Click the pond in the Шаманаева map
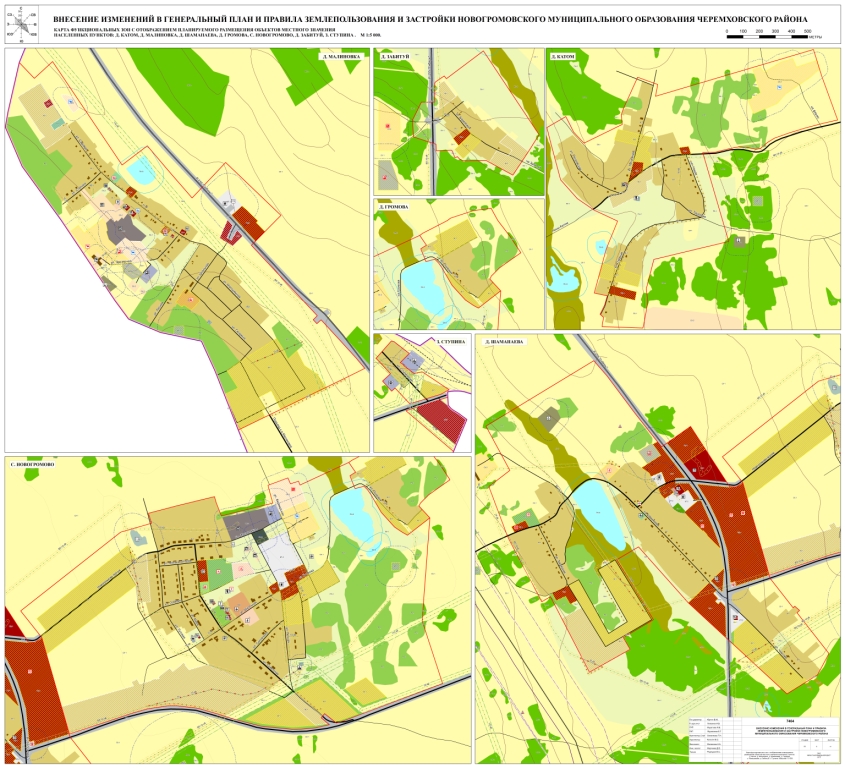Screen dimensions: 845x768 pos(599,515)
